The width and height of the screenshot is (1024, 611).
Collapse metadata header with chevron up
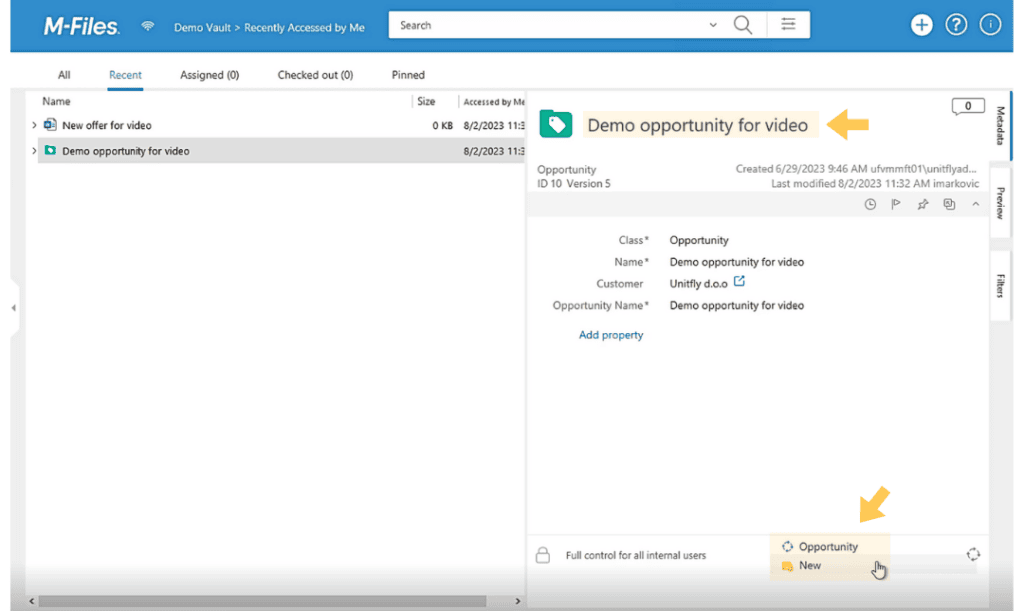point(975,204)
